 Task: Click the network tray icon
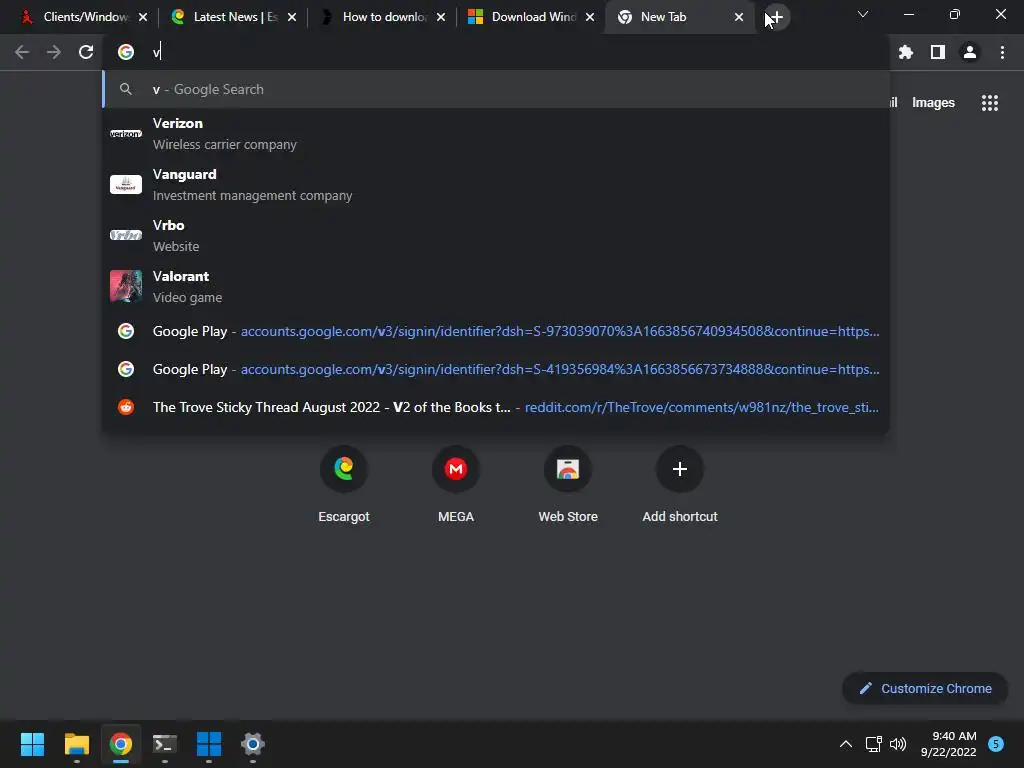click(873, 744)
